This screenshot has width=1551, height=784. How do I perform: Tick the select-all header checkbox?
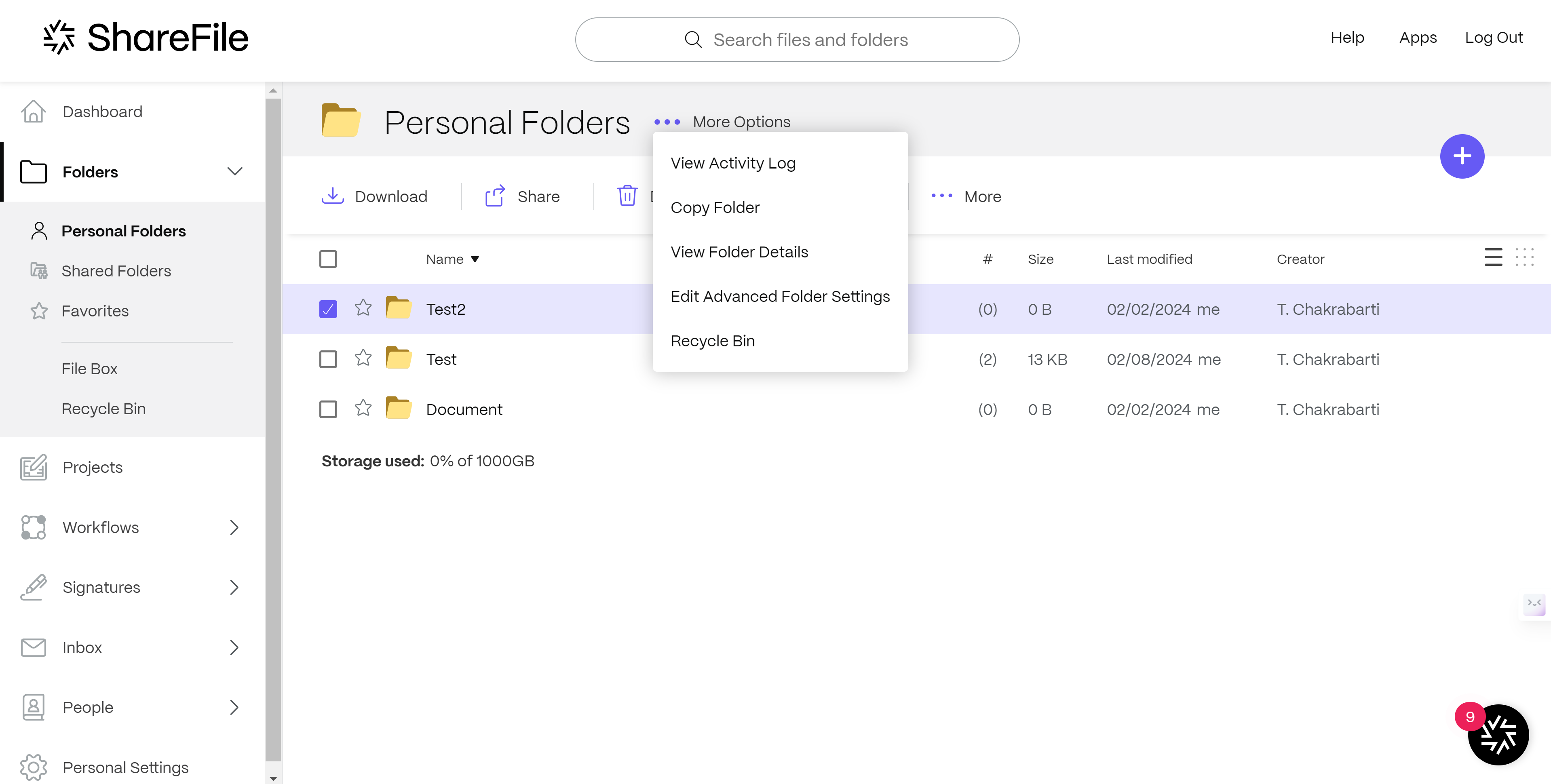coord(328,259)
